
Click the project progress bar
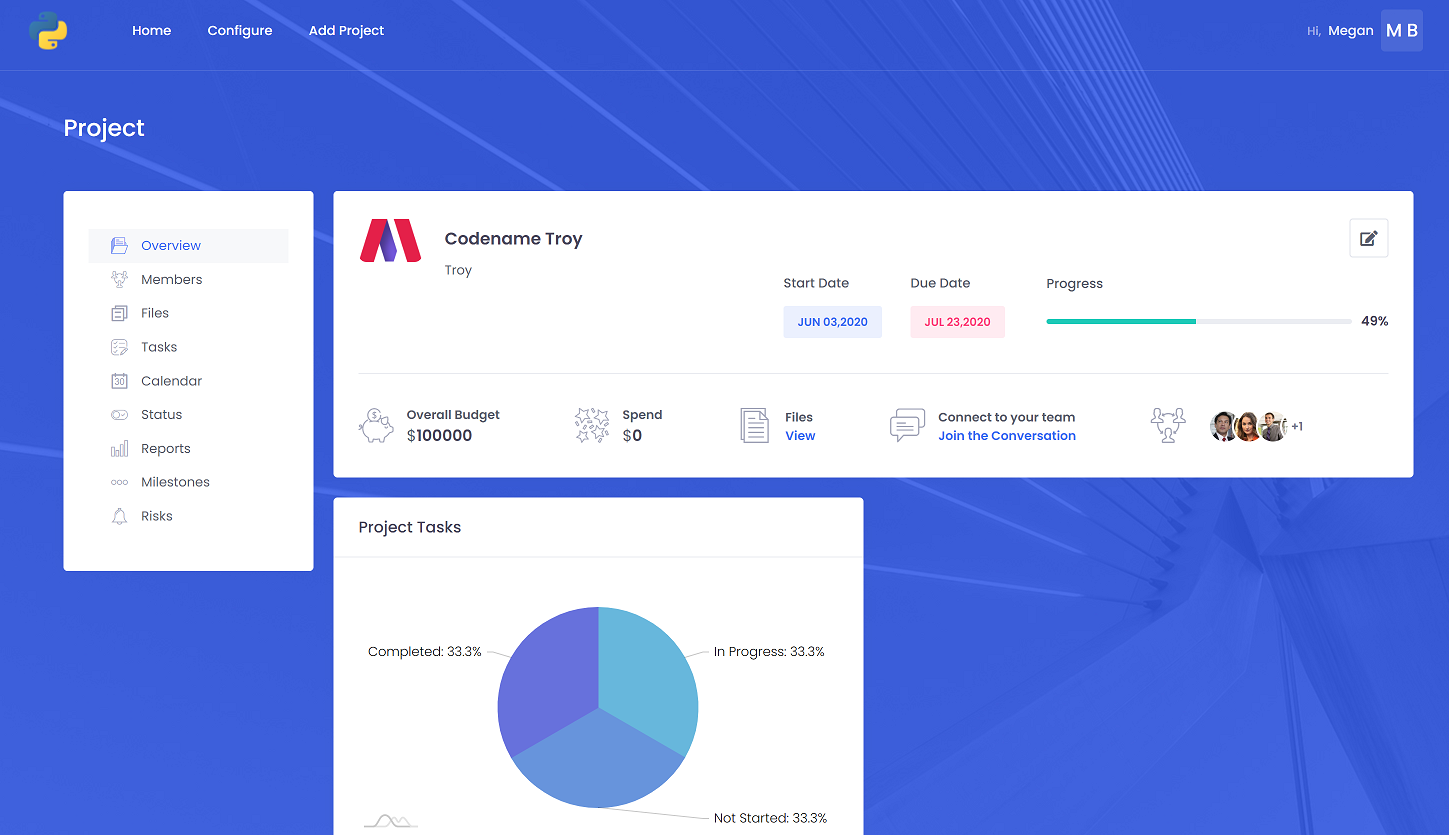coord(1199,321)
